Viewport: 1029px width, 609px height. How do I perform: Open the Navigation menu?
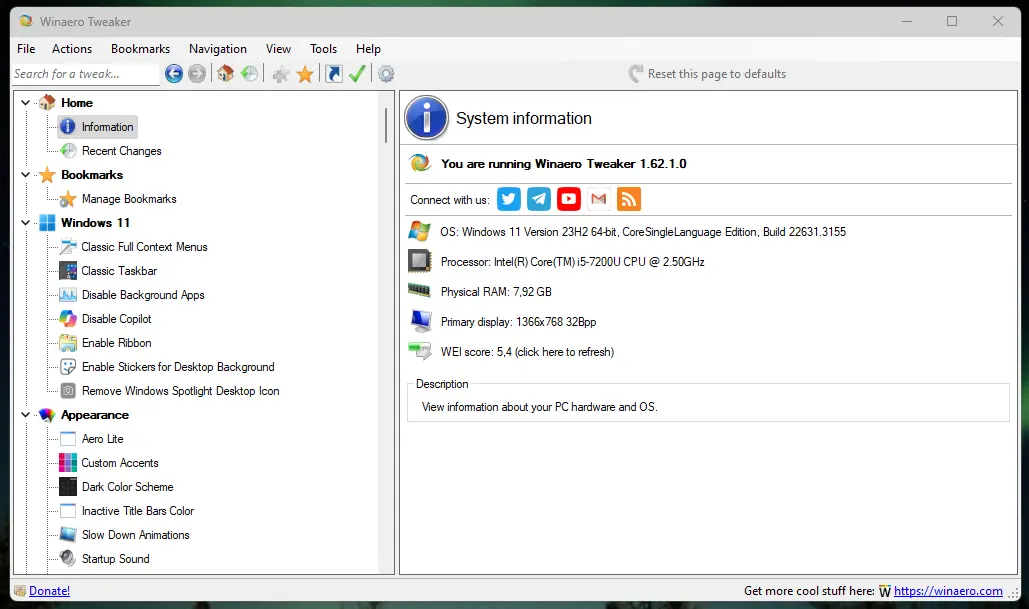point(218,49)
